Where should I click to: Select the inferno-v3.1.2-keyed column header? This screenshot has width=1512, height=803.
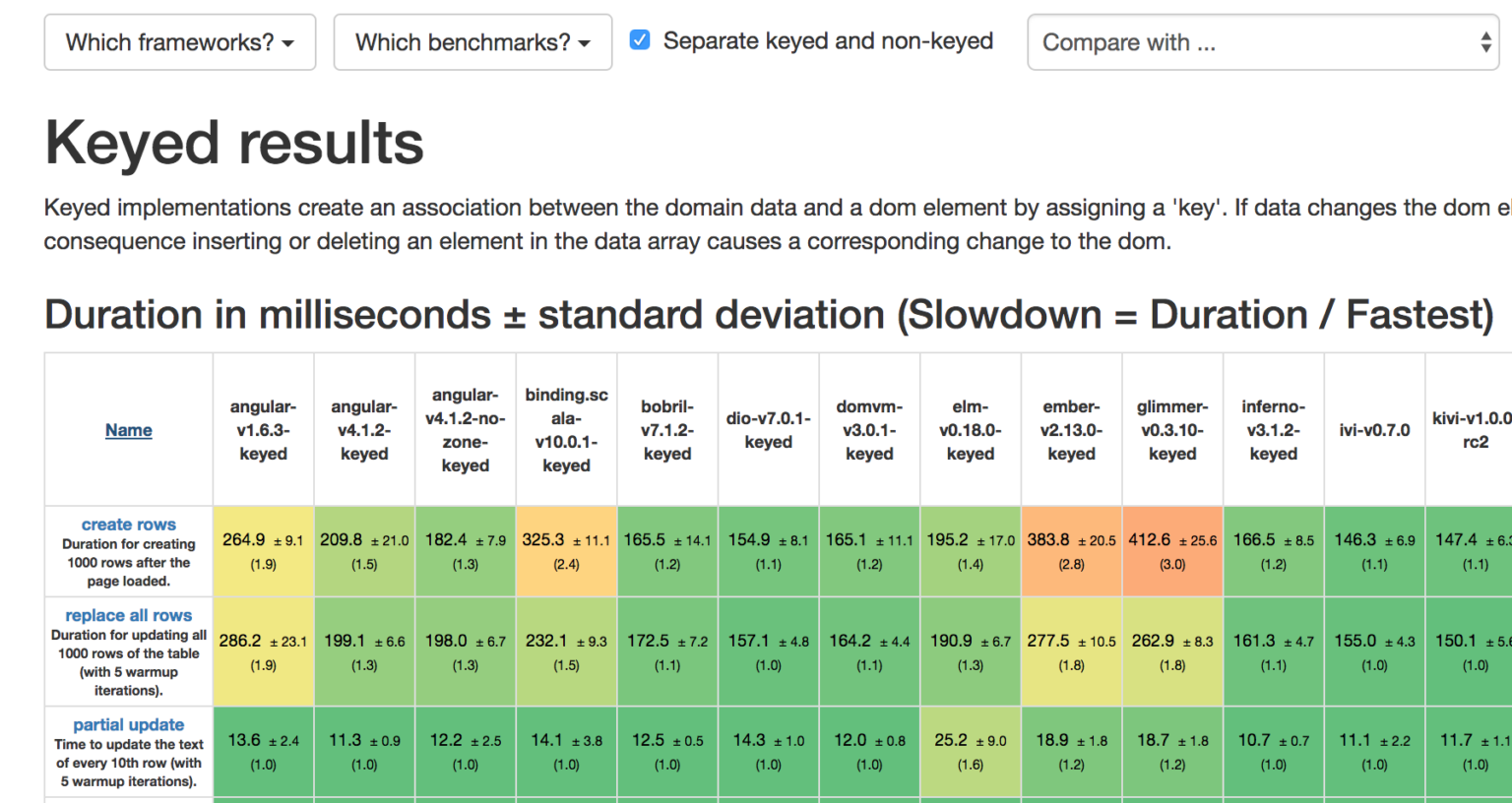pyautogui.click(x=1273, y=430)
